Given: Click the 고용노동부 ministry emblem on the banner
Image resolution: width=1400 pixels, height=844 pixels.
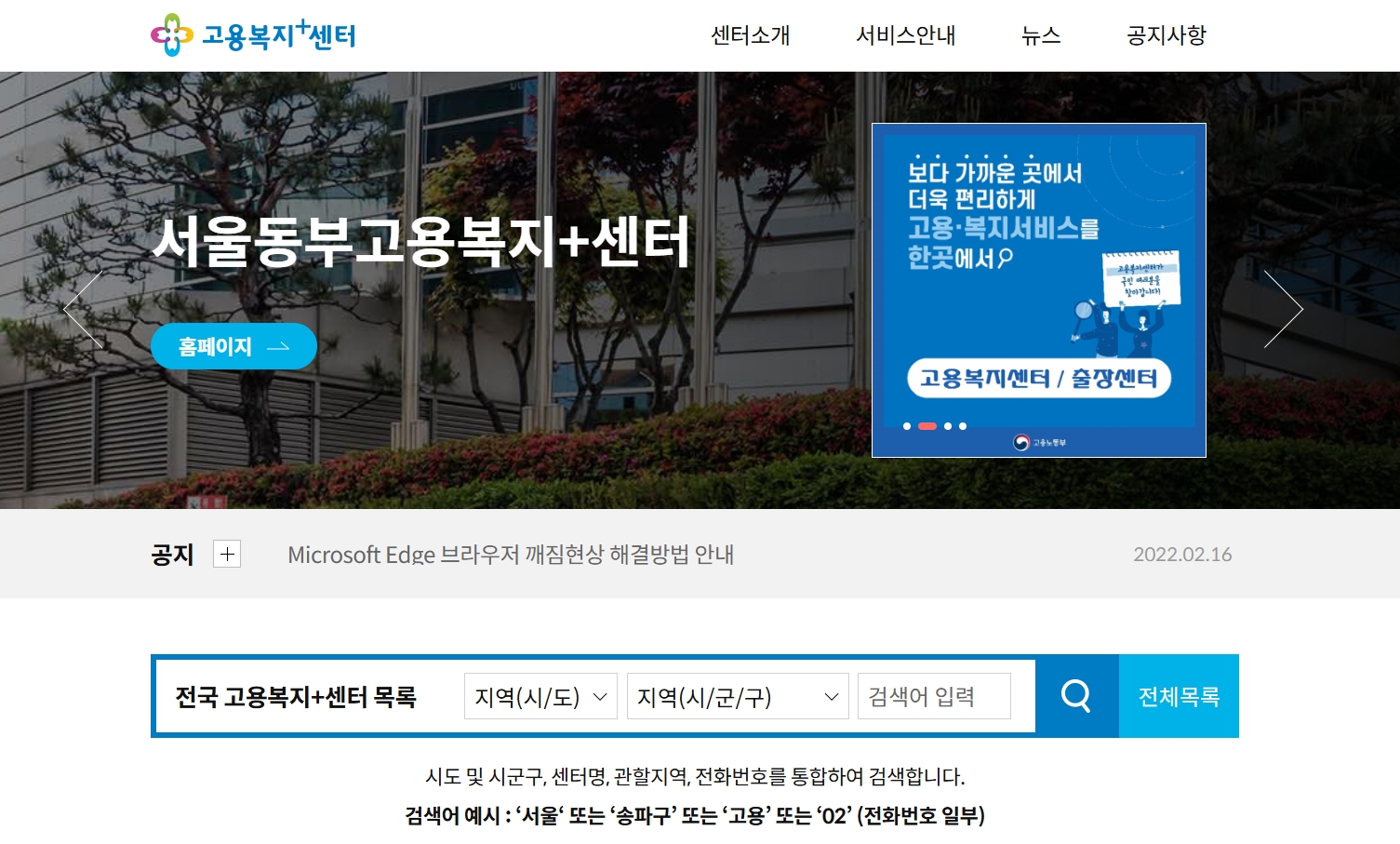Looking at the screenshot, I should point(1020,442).
